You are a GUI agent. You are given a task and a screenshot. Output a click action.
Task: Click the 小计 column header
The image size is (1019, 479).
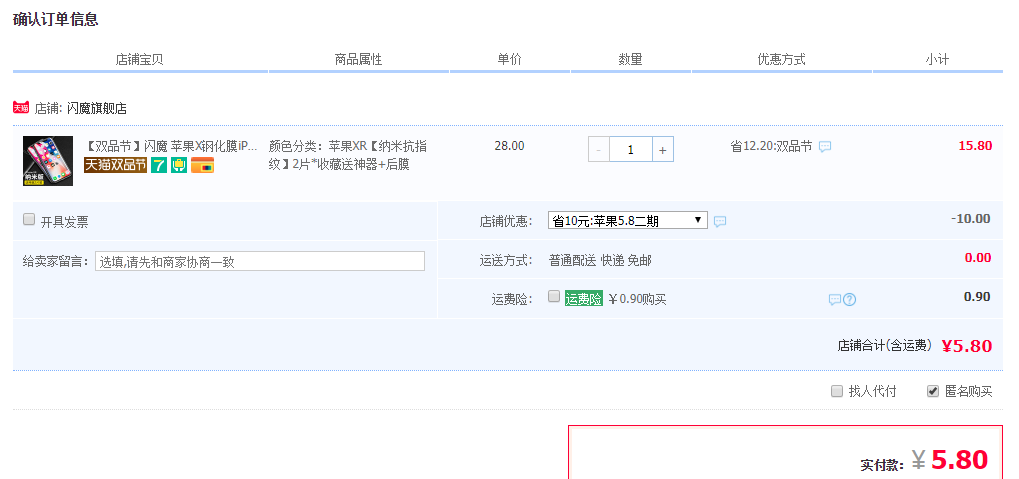pyautogui.click(x=937, y=60)
